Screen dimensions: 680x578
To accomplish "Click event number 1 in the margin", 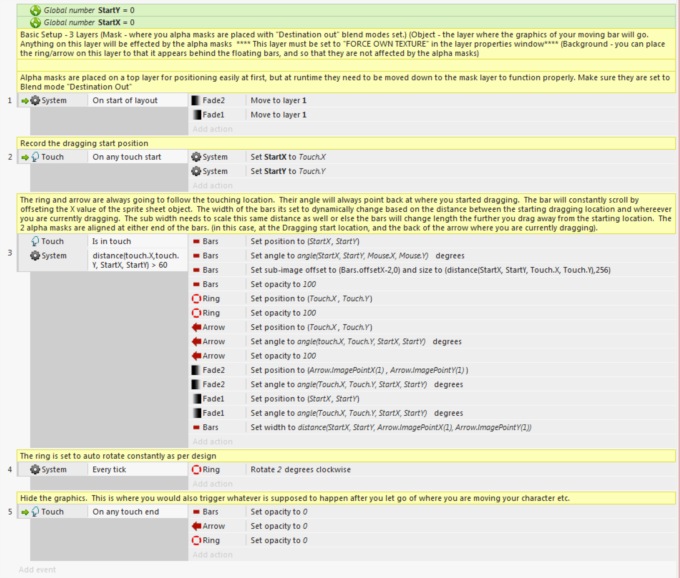I will tap(10, 101).
